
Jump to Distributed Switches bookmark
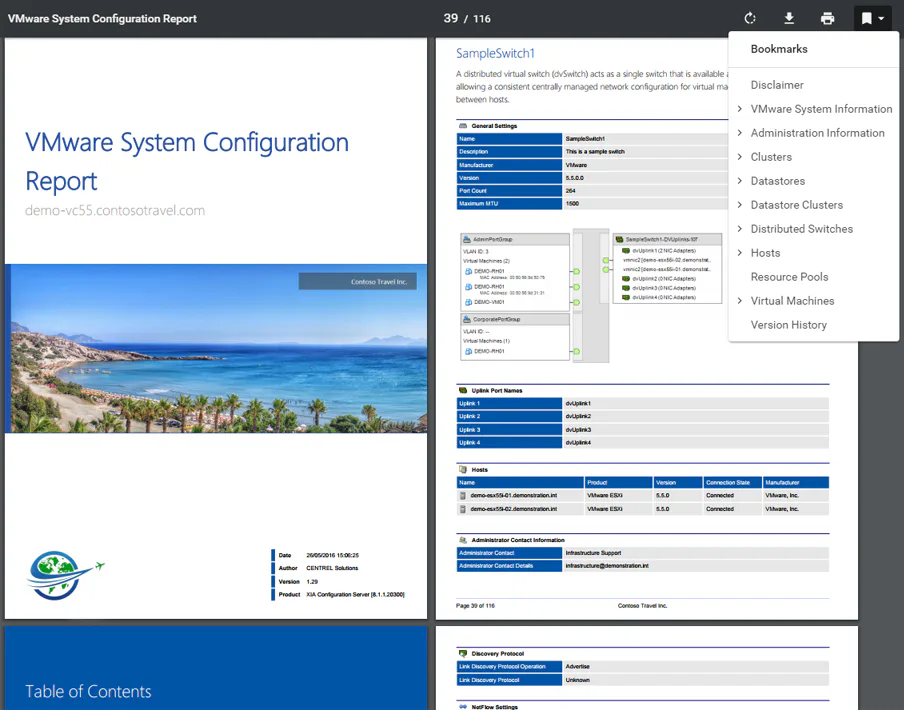[801, 229]
